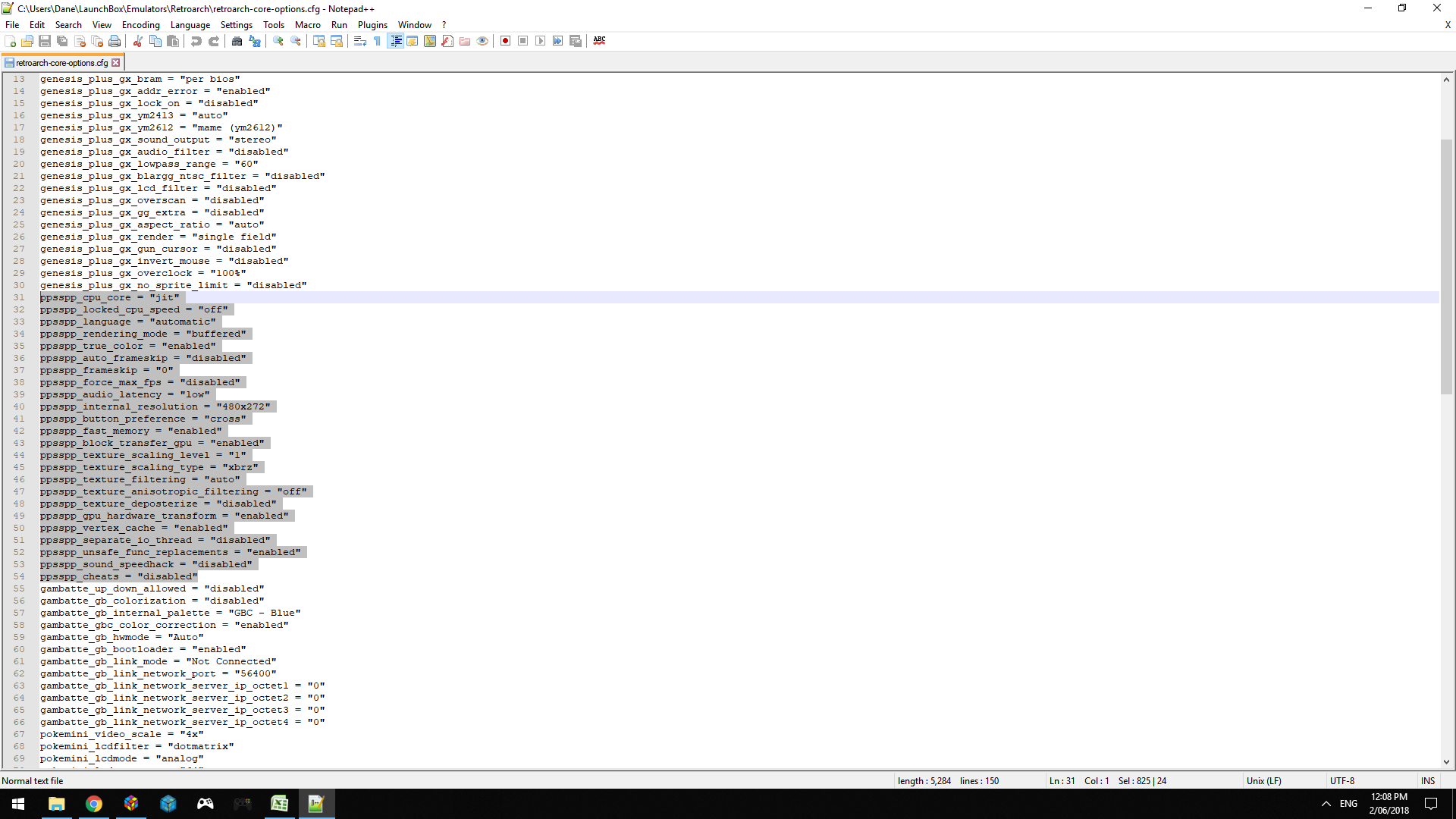Toggle Folder as Workspace panel

click(465, 41)
